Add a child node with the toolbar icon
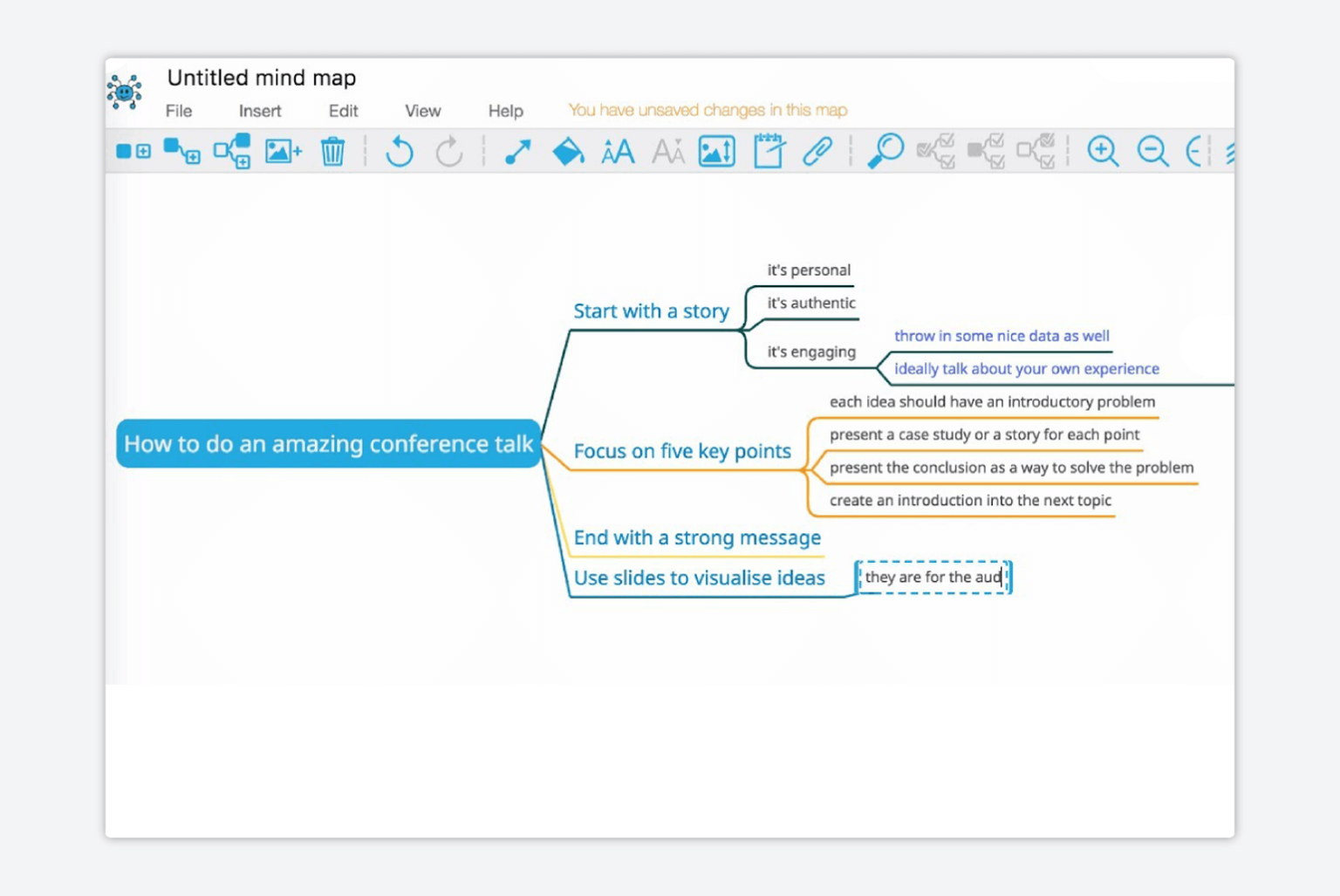Image resolution: width=1340 pixels, height=896 pixels. [x=181, y=151]
